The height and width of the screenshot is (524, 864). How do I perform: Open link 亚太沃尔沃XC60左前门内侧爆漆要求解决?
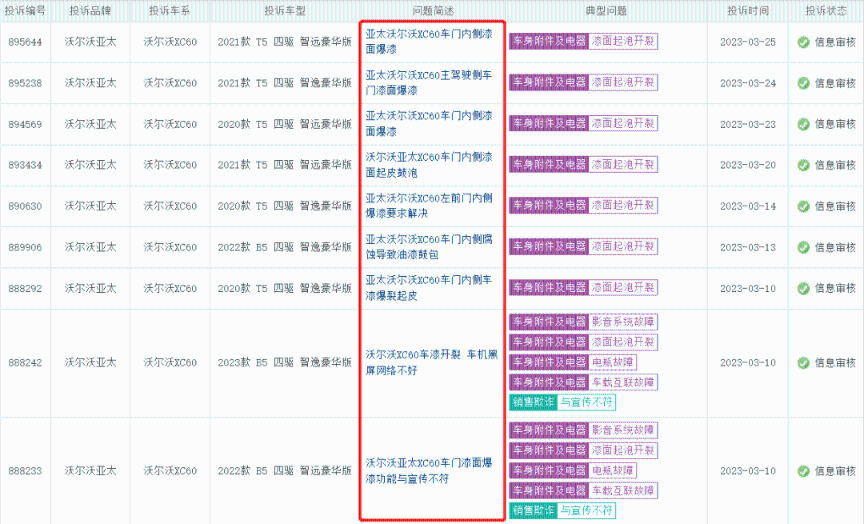(429, 206)
